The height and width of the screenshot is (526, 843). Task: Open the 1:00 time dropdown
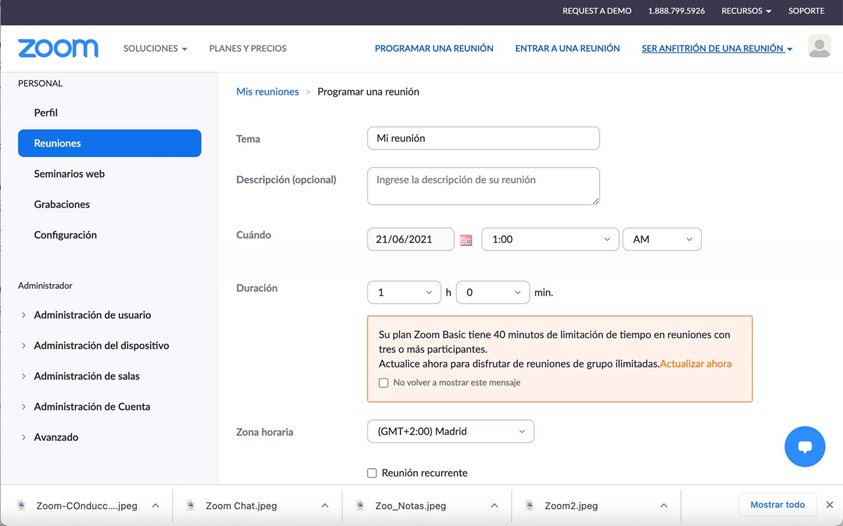(x=550, y=239)
